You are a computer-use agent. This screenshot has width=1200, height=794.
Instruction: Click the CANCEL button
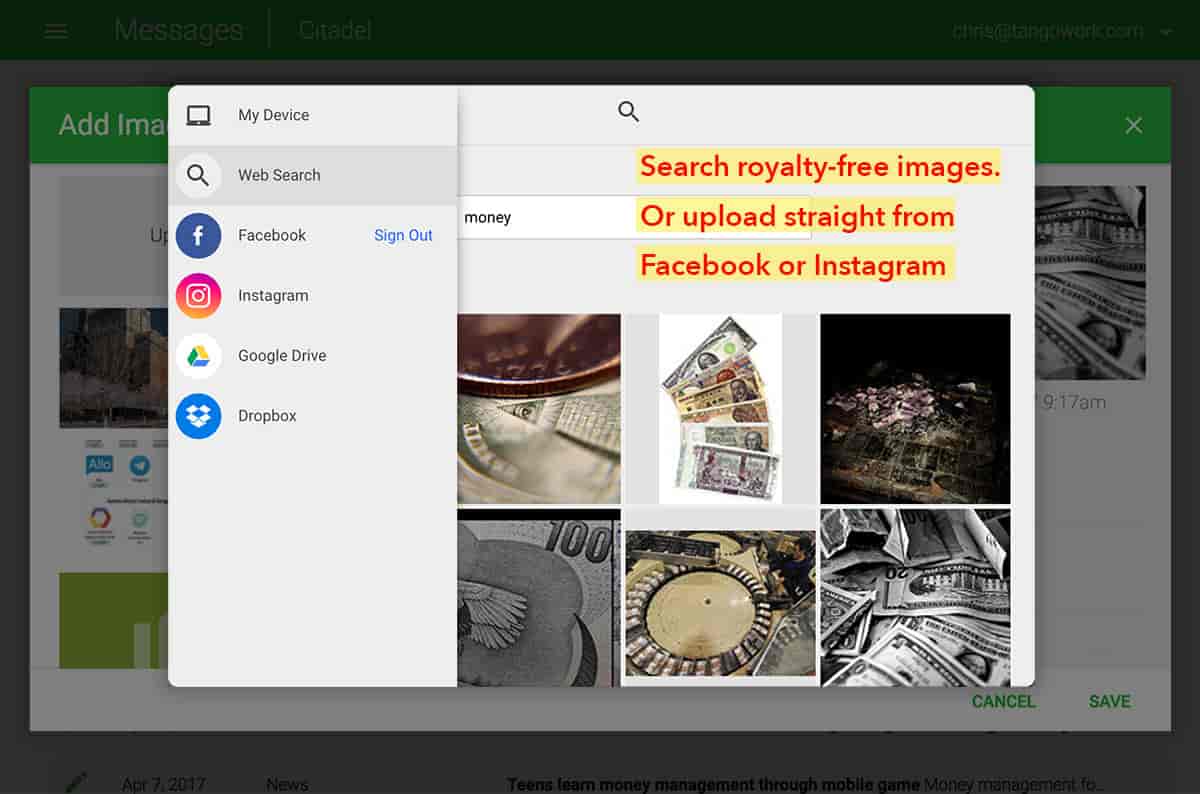point(1003,701)
